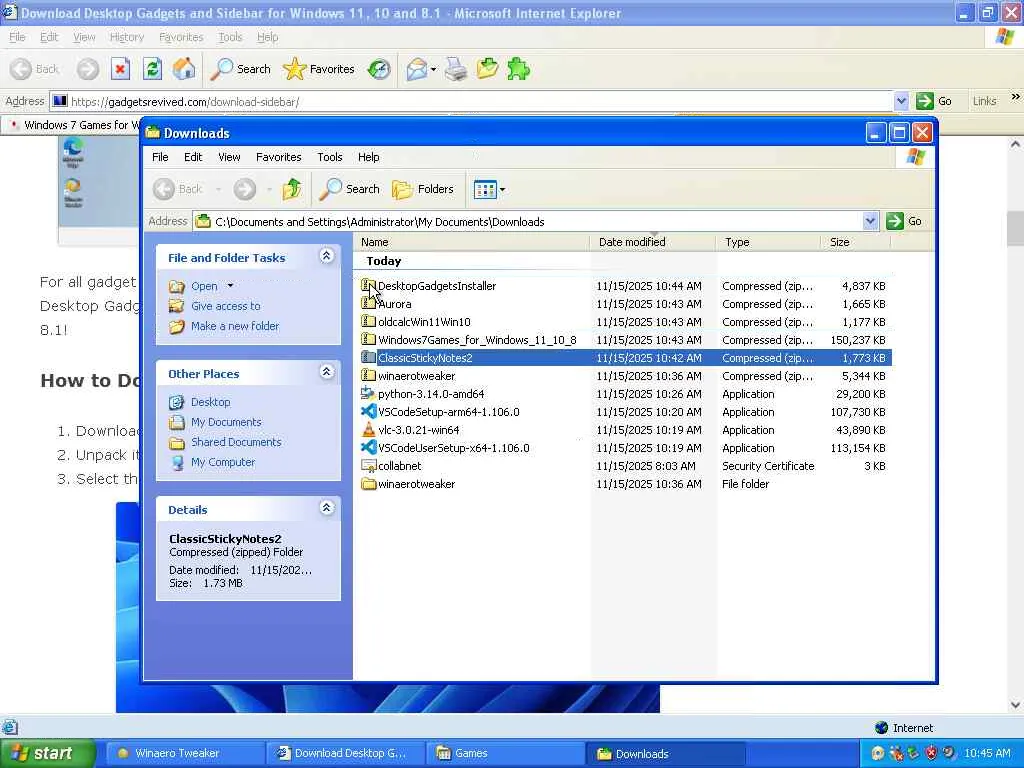1024x768 pixels.
Task: Click the Stop icon in Internet Explorer toolbar
Action: tap(120, 69)
